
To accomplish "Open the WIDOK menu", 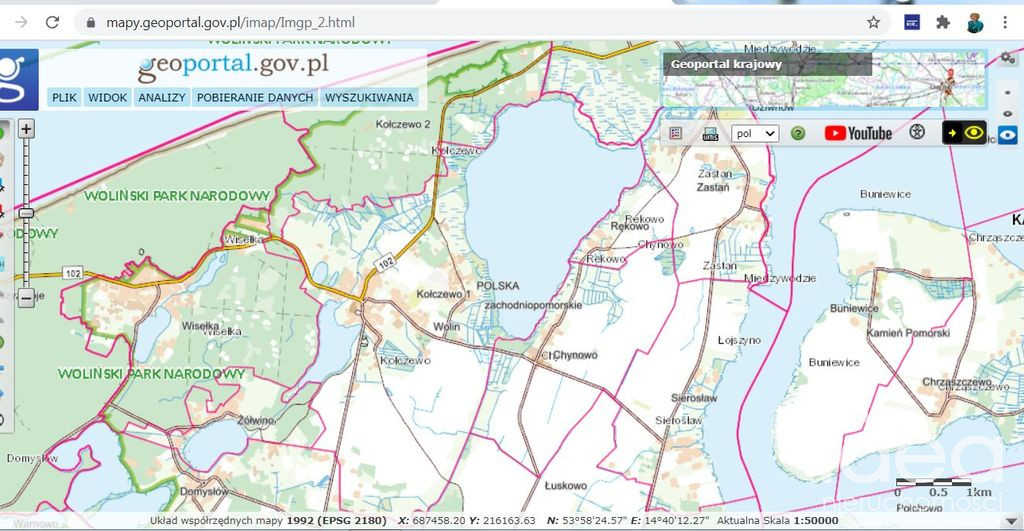I will [108, 97].
